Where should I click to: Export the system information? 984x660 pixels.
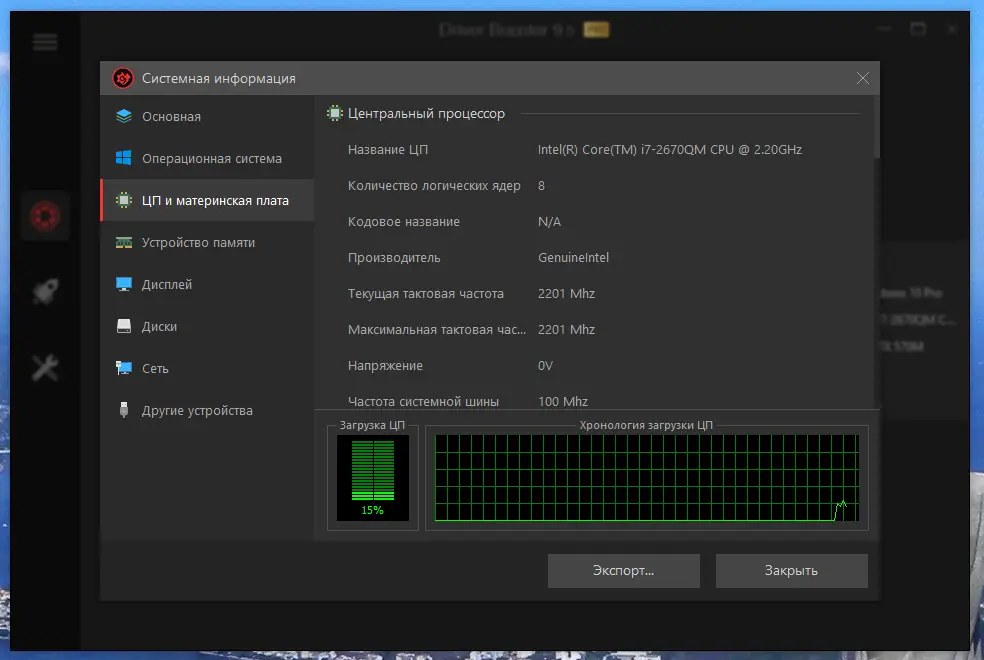click(624, 571)
